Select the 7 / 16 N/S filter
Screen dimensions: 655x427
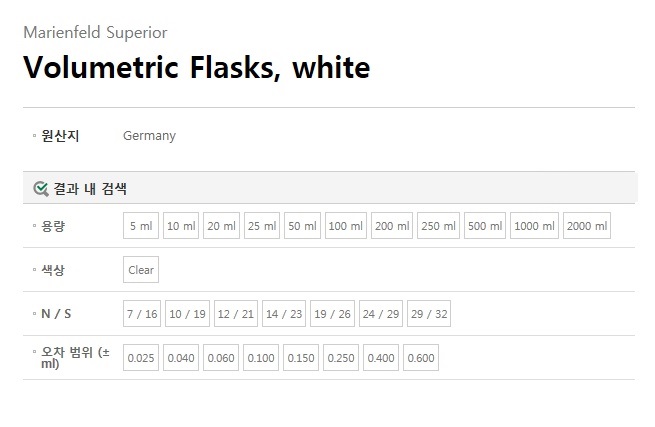coord(142,314)
